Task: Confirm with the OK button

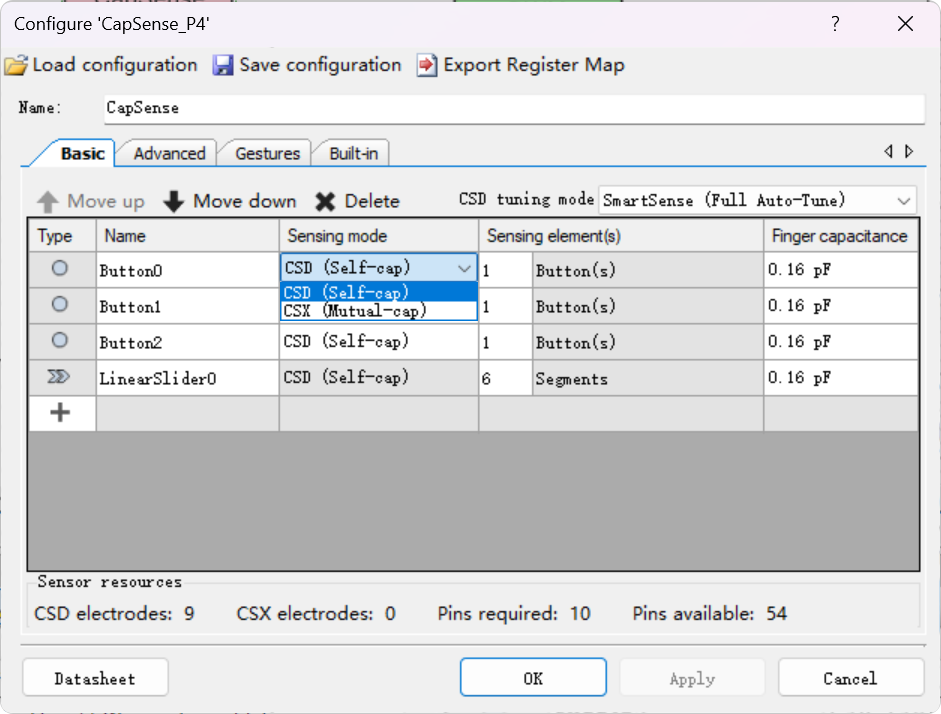Action: tap(533, 679)
